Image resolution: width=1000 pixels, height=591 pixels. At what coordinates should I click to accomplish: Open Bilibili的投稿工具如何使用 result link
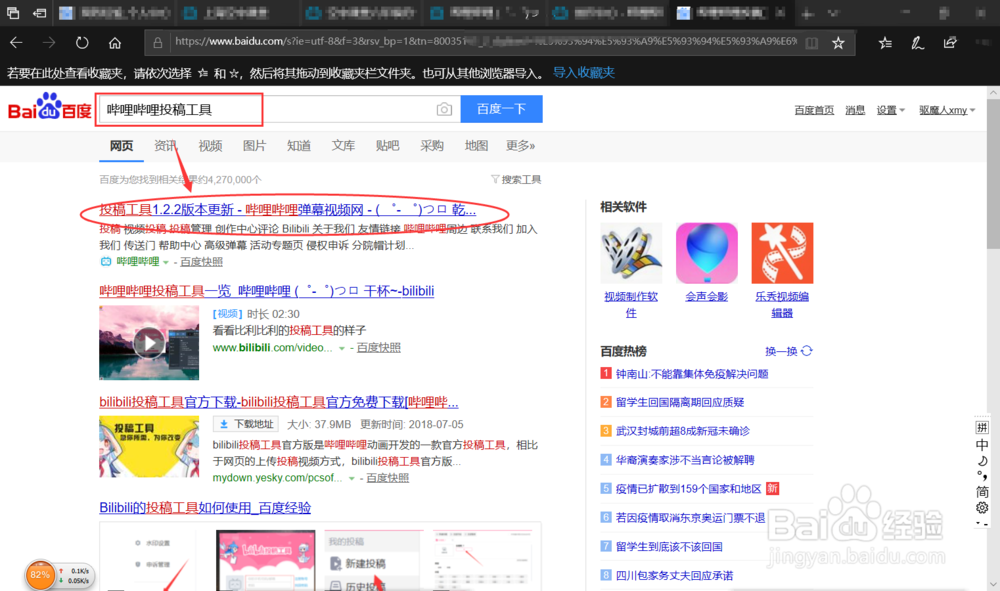(x=205, y=508)
